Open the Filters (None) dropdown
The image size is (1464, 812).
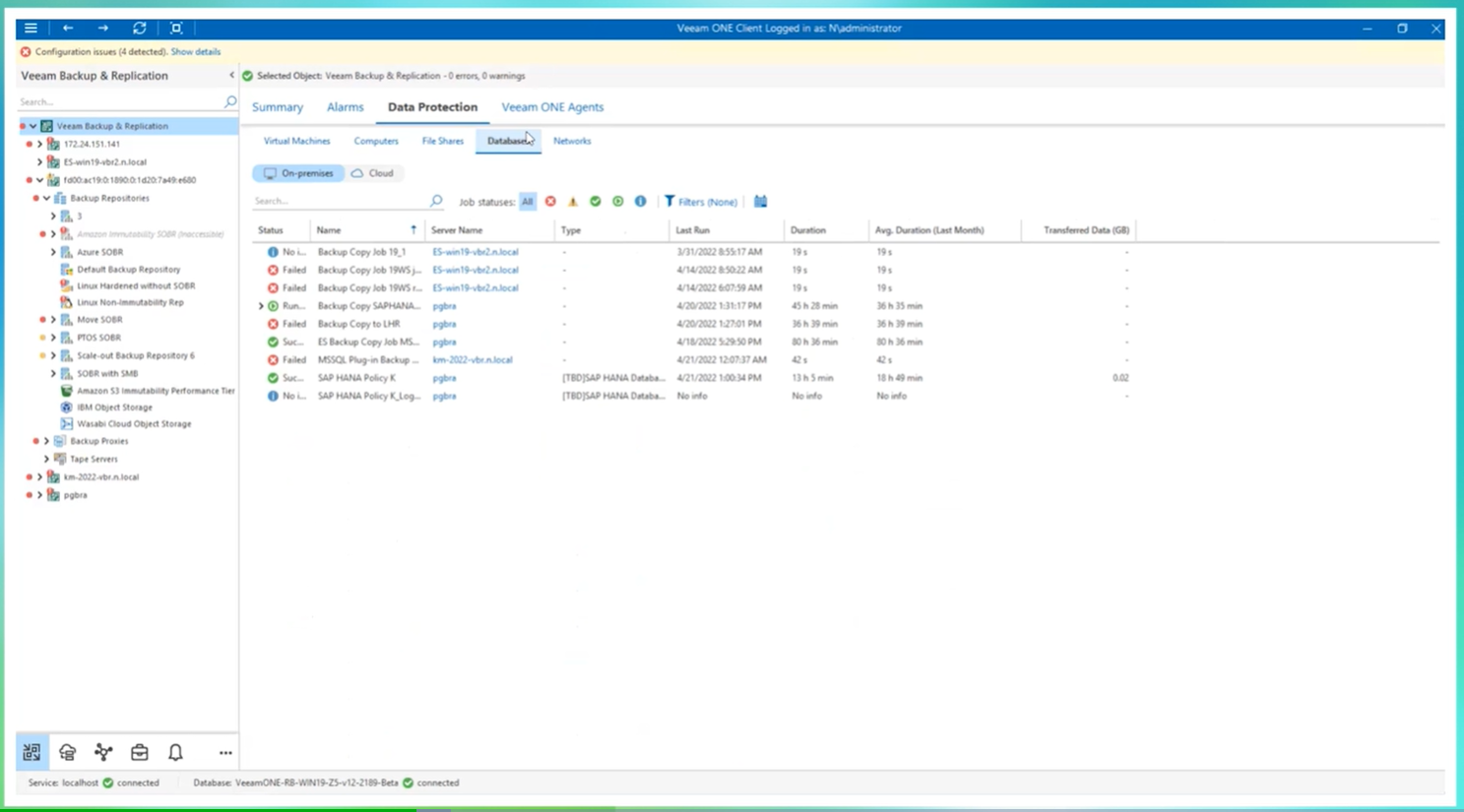pos(701,201)
